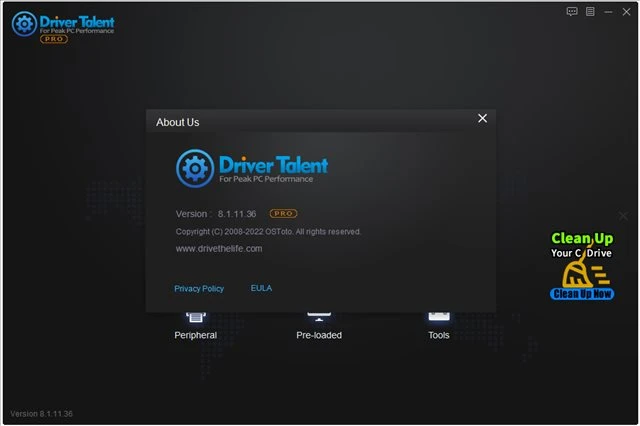
Task: Click the Version 8.1.11.36 text in the bottom status bar
Action: pos(41,414)
